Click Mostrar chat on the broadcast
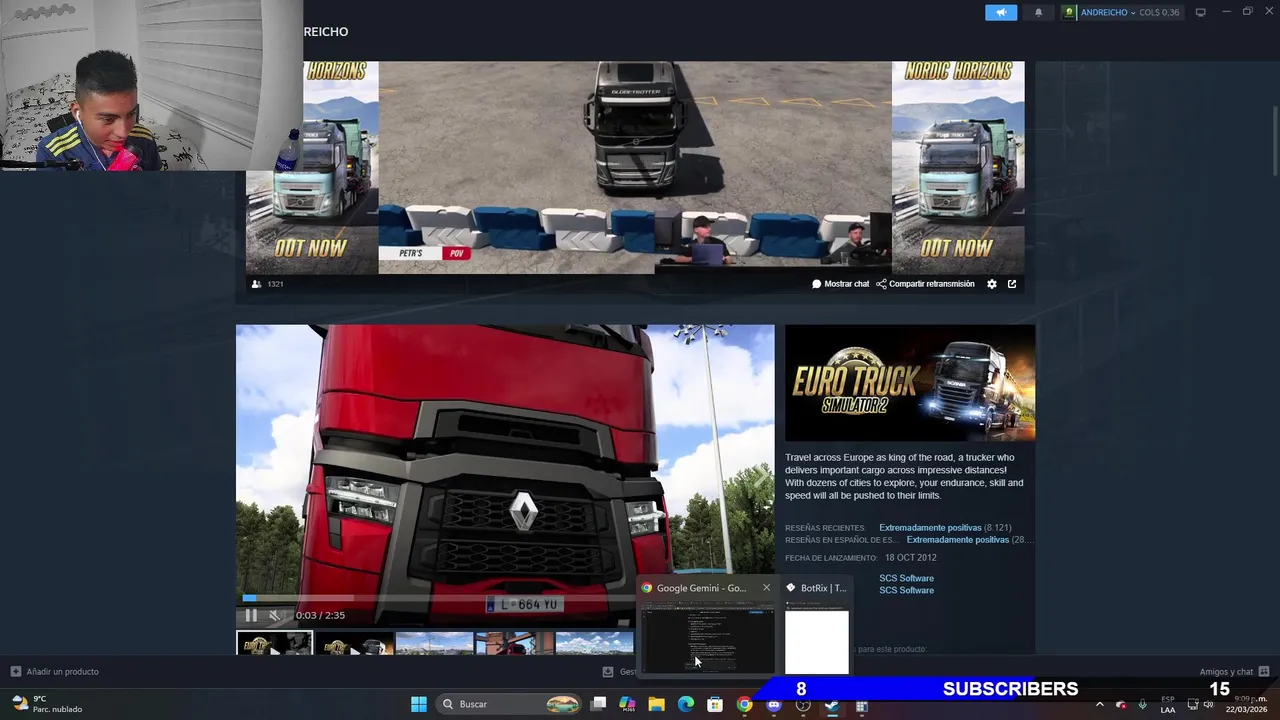Image resolution: width=1280 pixels, height=720 pixels. [x=840, y=284]
